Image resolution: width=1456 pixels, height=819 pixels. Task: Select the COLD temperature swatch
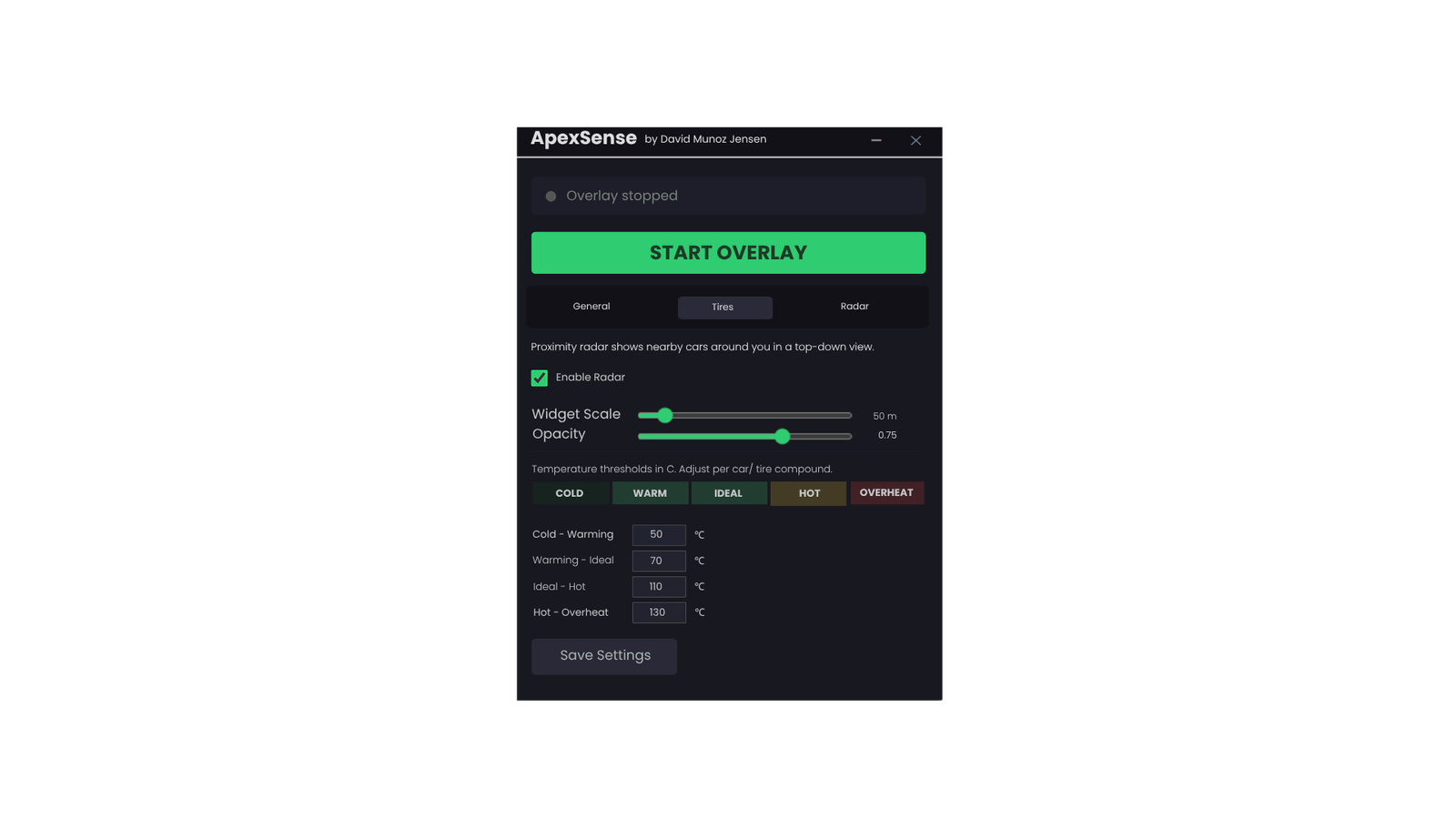pos(570,492)
